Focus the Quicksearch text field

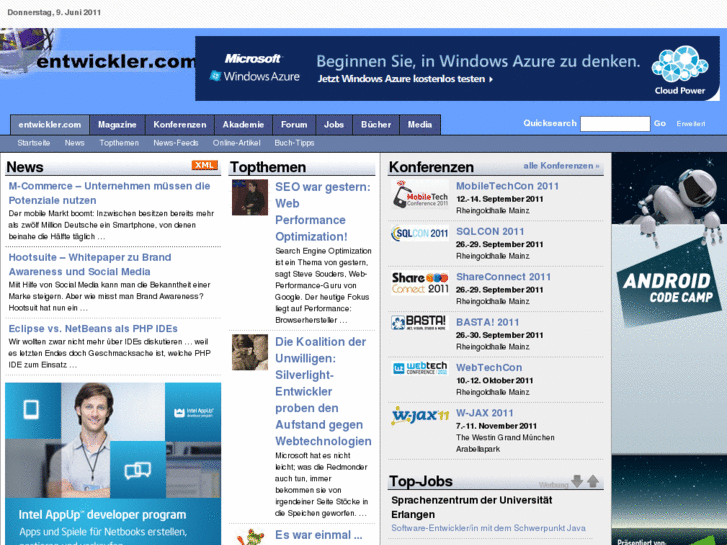coord(614,124)
